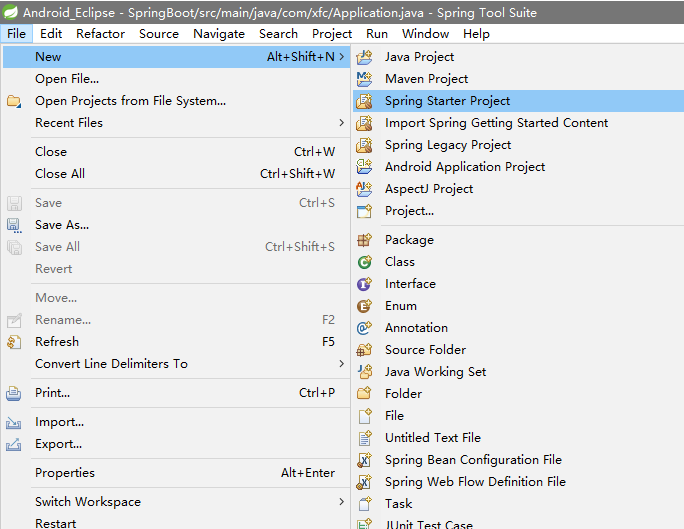Expand the New submenu arrow
Image resolution: width=684 pixels, height=529 pixels.
click(x=342, y=57)
